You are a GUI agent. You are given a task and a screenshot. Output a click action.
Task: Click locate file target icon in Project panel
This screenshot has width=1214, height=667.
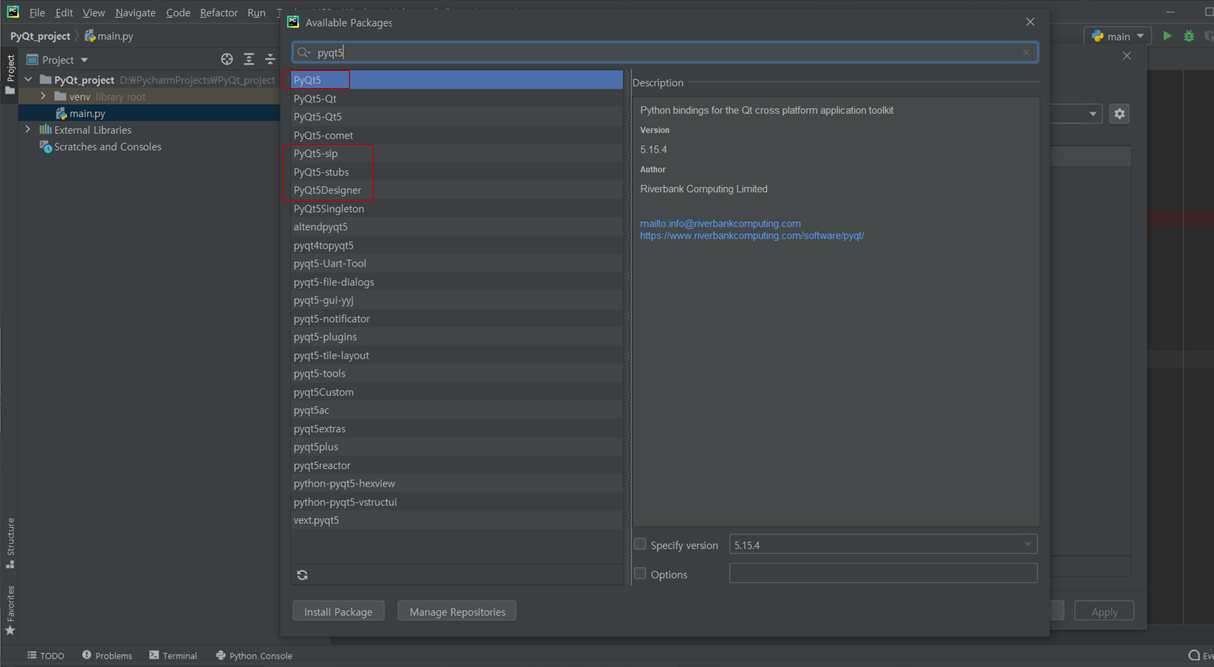(x=227, y=60)
